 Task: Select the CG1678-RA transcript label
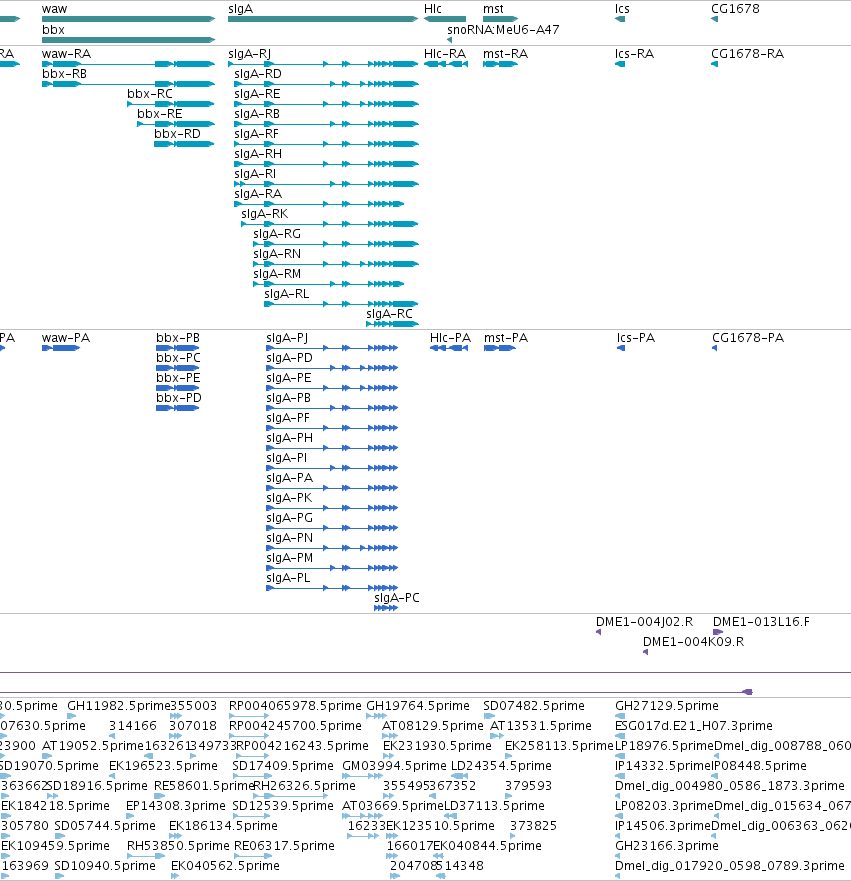(748, 54)
